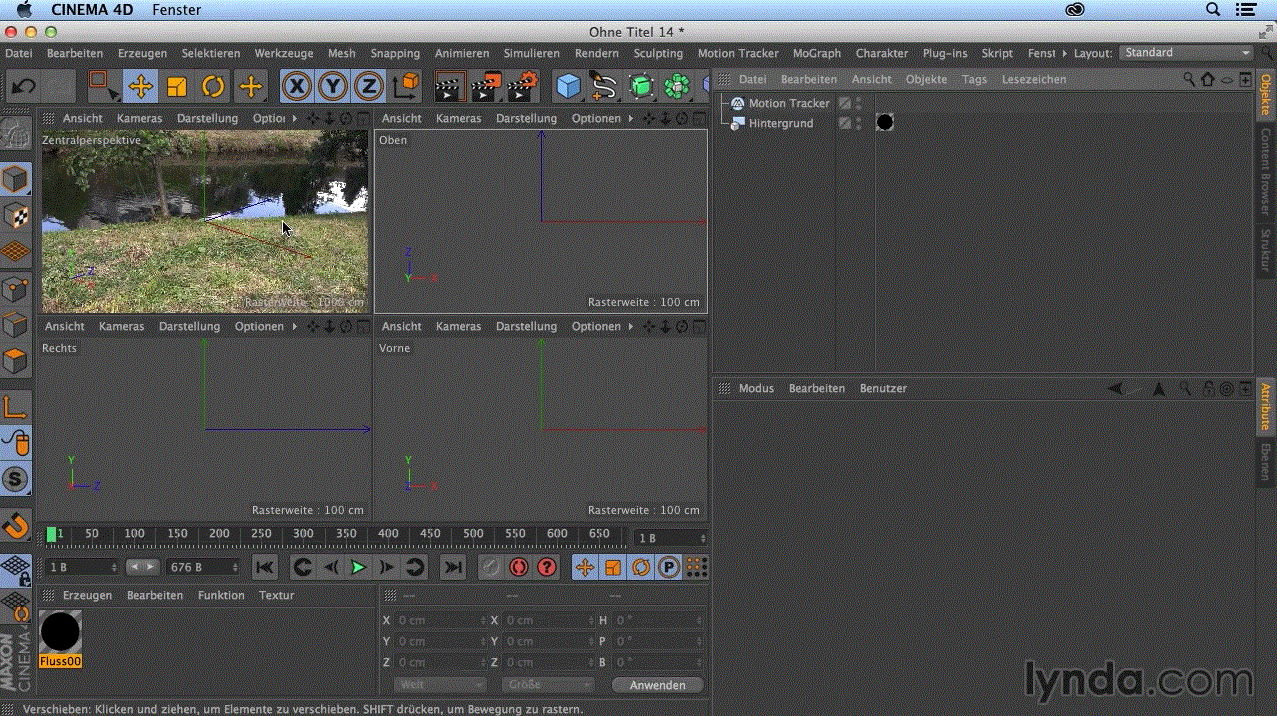Click the Anwenden button
Screen dimensions: 1277x716
pyautogui.click(x=657, y=685)
